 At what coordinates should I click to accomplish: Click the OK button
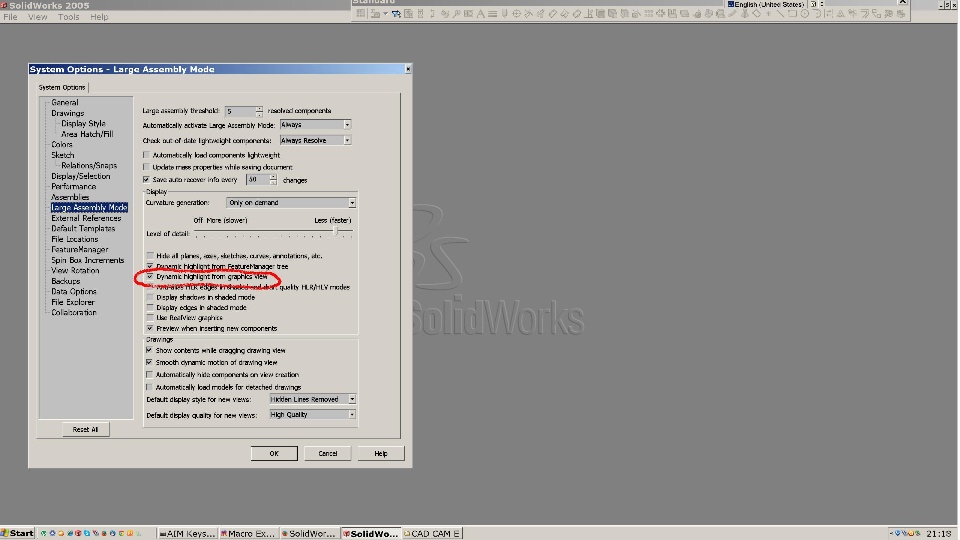point(274,453)
